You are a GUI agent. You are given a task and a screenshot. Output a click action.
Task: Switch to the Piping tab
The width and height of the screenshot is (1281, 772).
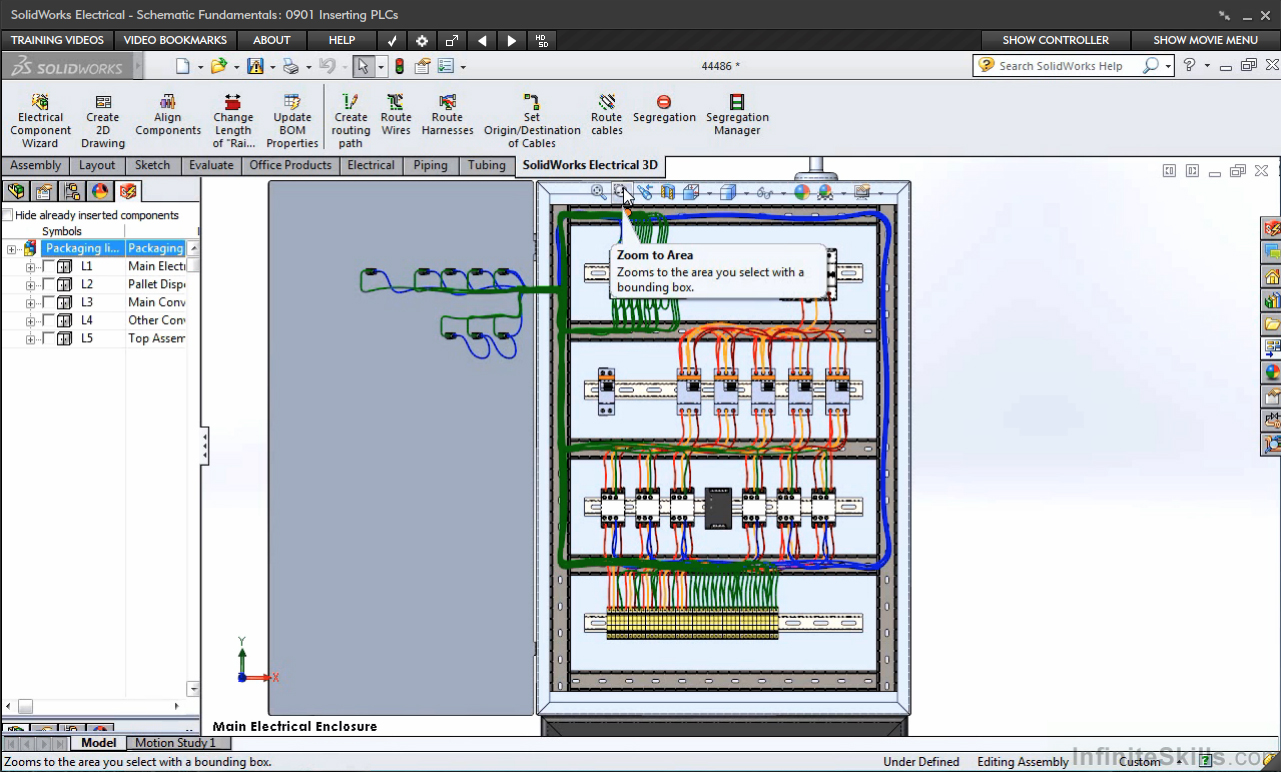click(x=430, y=166)
